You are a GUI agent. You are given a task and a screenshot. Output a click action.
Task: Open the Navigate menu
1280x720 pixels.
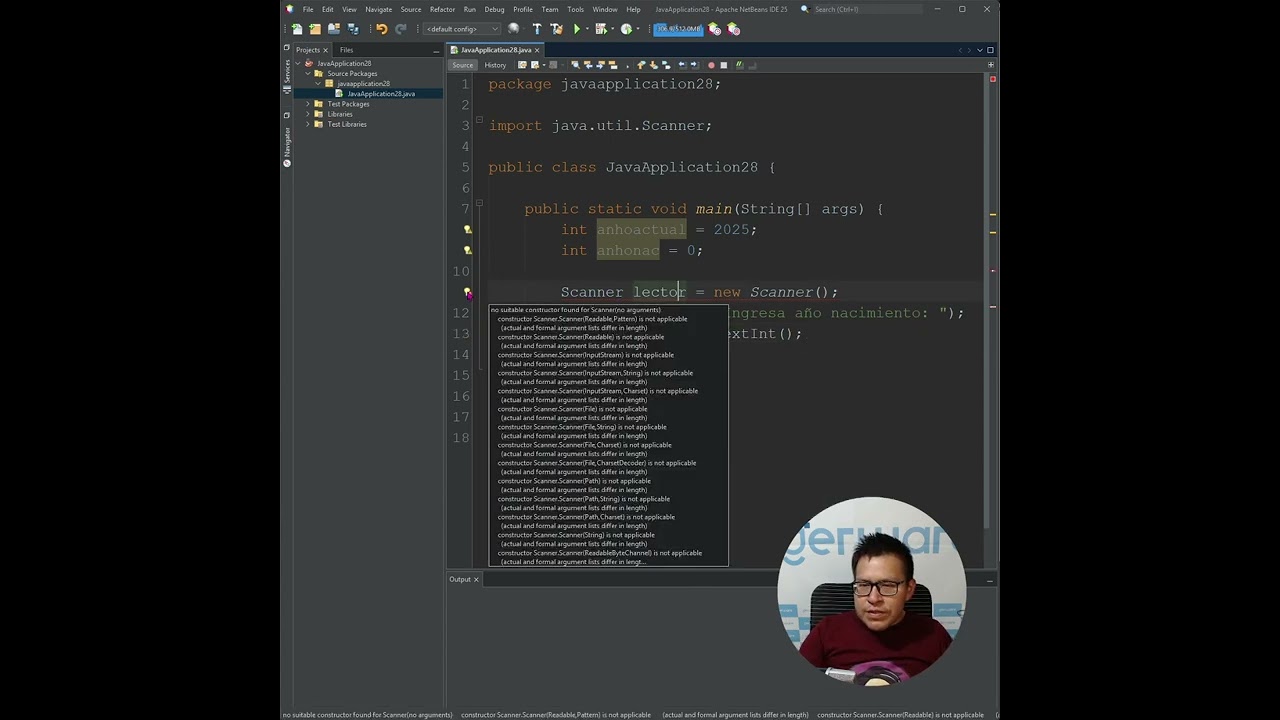[378, 9]
